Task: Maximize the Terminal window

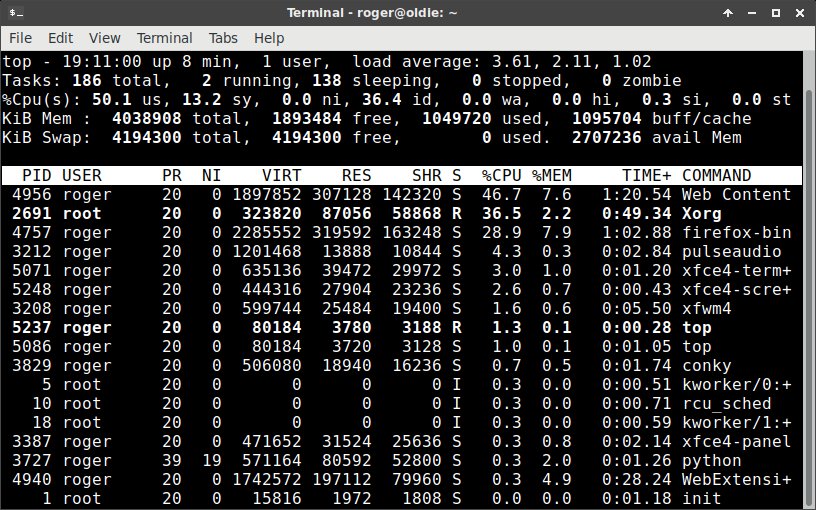Action: [776, 13]
